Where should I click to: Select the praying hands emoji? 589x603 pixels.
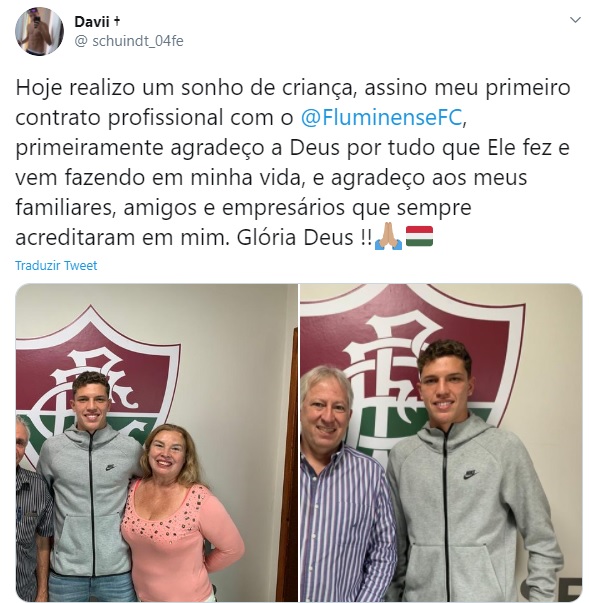(x=388, y=236)
